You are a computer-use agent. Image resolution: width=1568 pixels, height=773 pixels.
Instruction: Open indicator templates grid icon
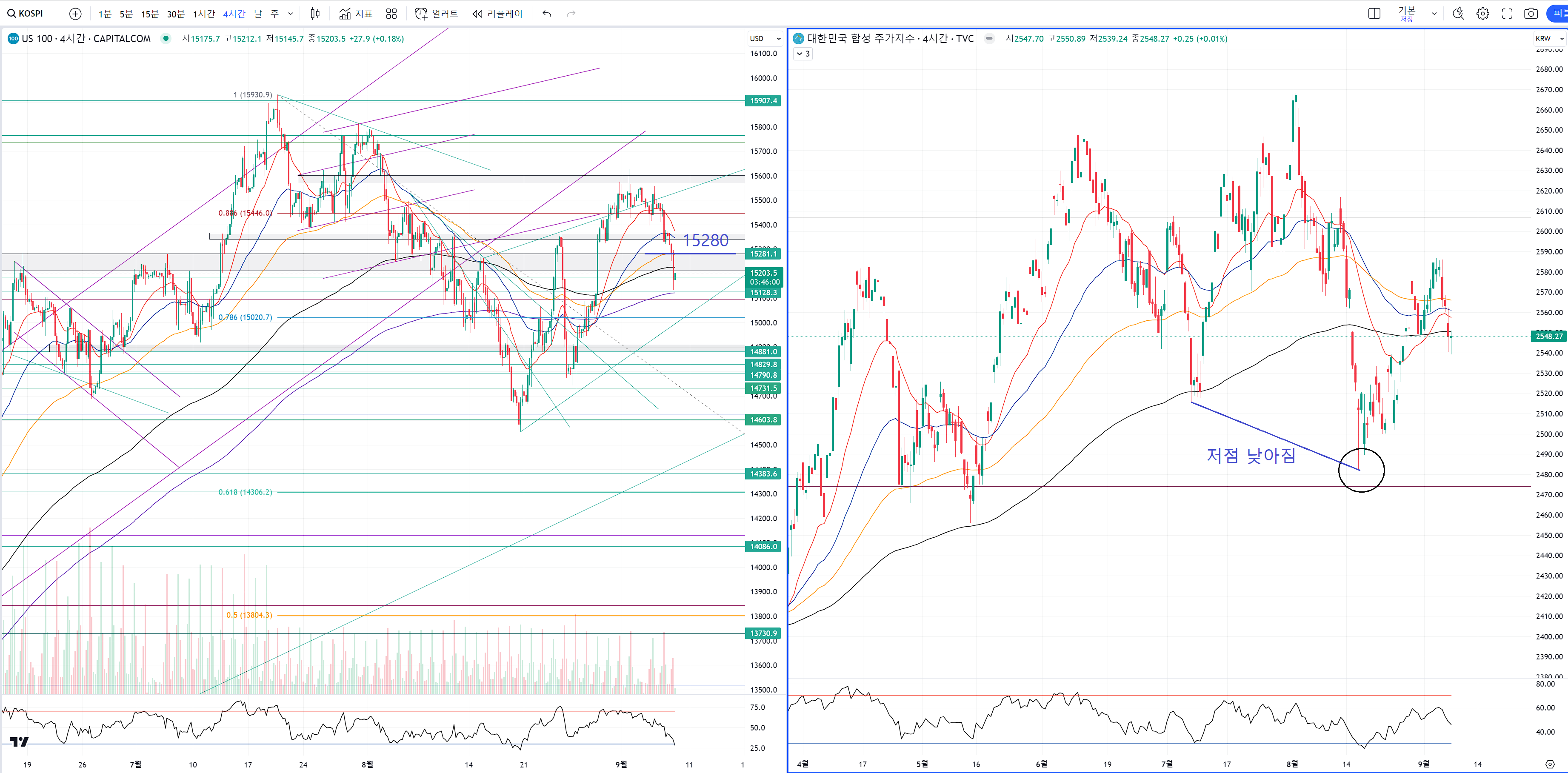coord(391,13)
